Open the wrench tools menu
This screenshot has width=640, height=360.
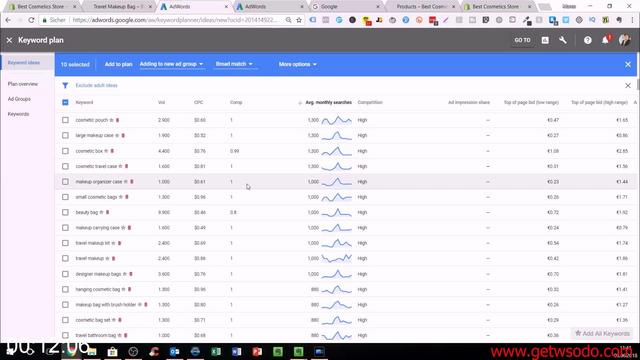coord(562,40)
